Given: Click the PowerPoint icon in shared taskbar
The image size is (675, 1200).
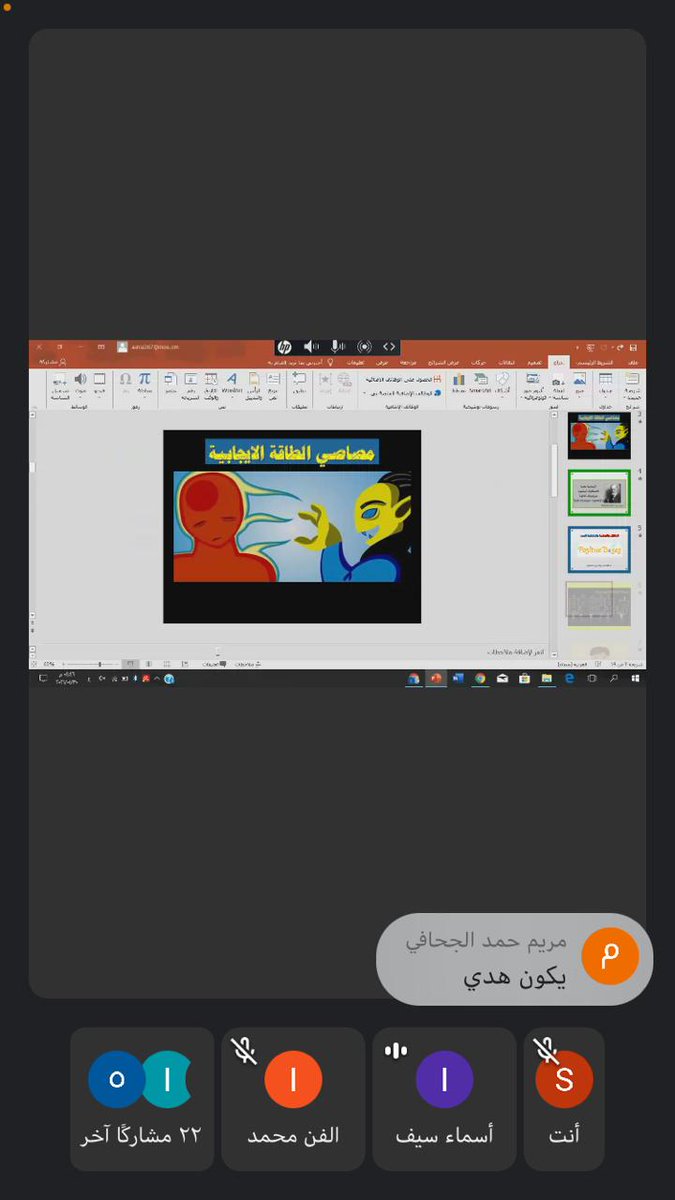Looking at the screenshot, I should (x=436, y=678).
